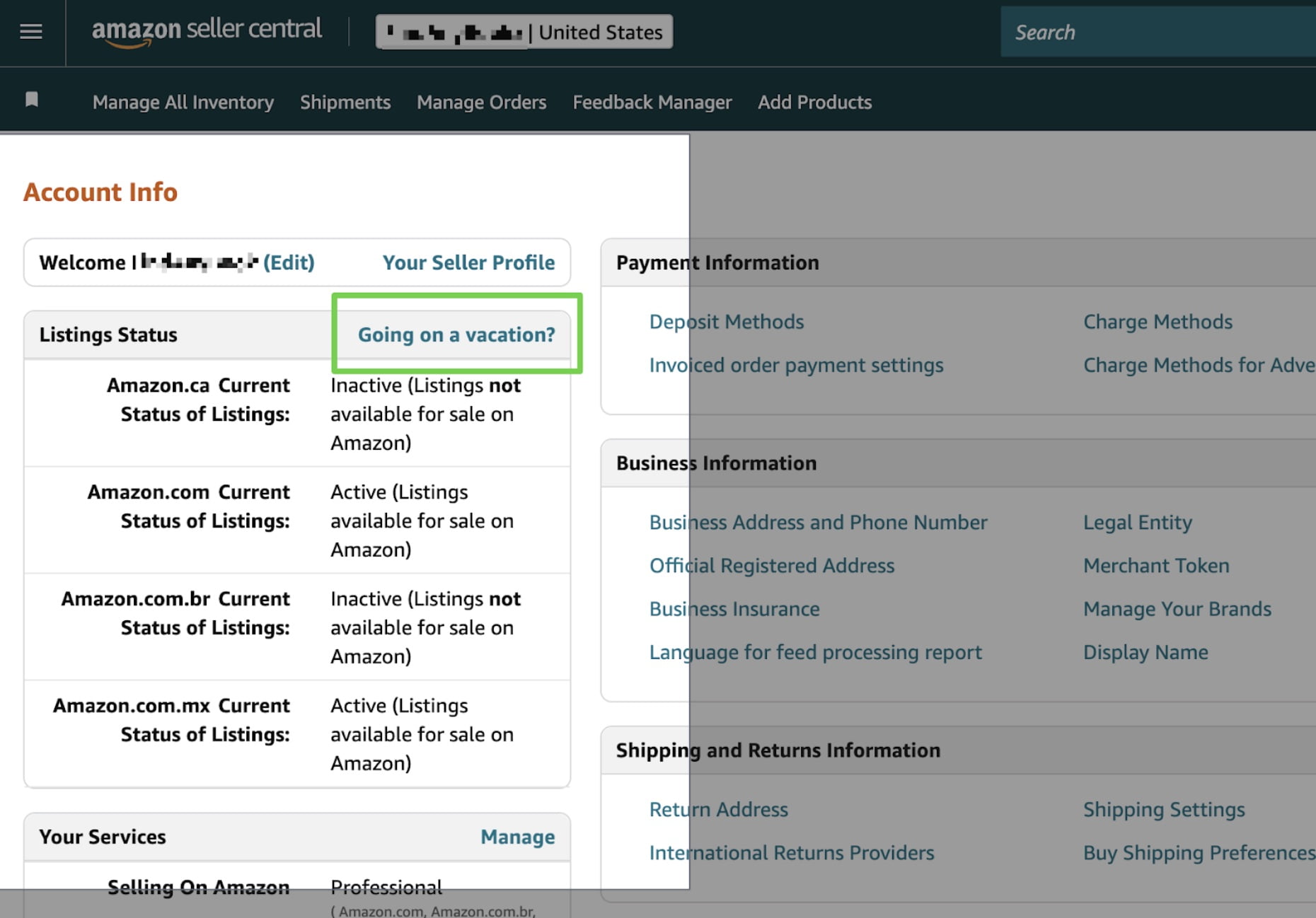1316x918 pixels.
Task: Focus the Search input field
Action: 1158,32
